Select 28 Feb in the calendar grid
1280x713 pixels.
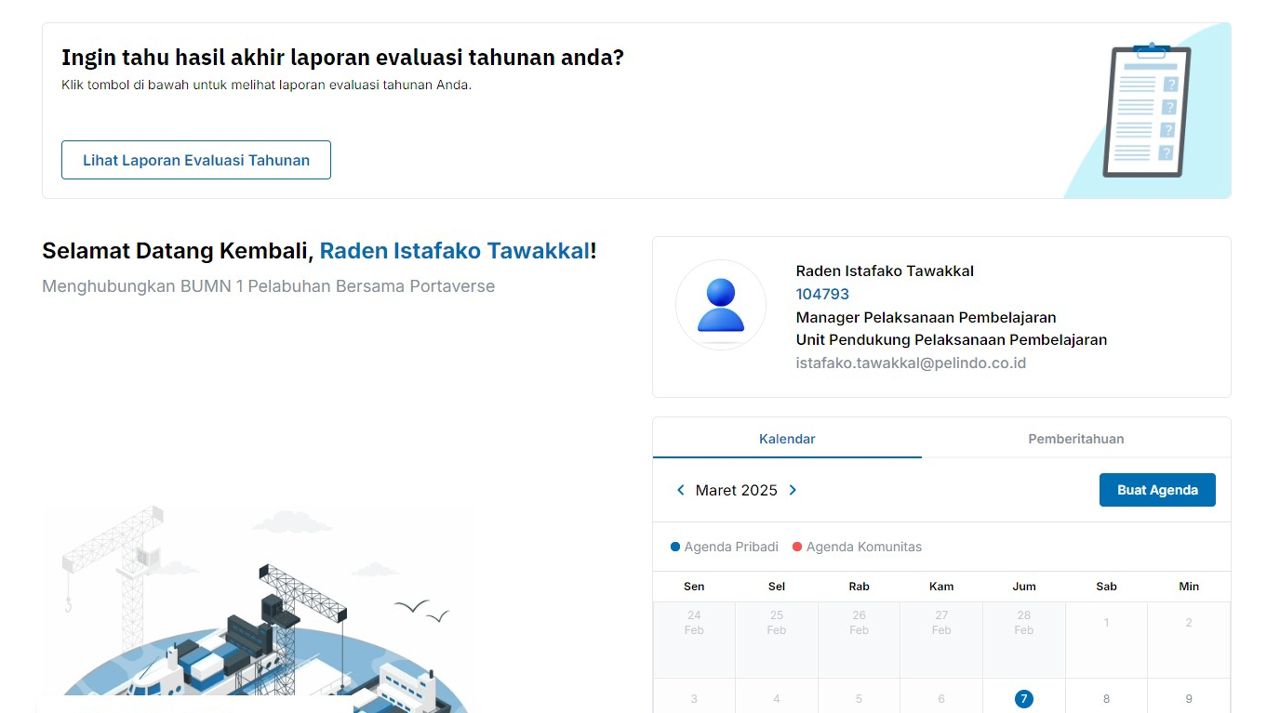coord(1023,623)
